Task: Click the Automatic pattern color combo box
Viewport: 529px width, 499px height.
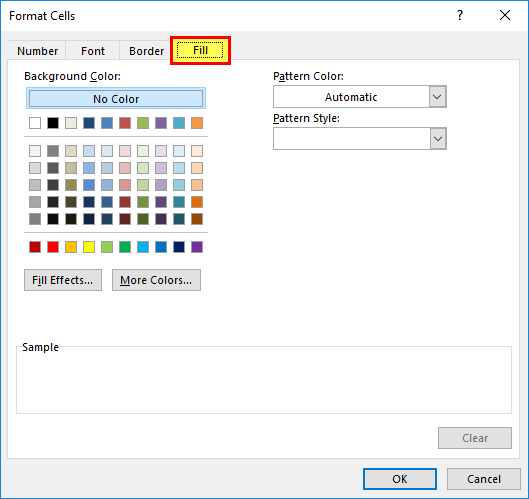Action: click(360, 97)
